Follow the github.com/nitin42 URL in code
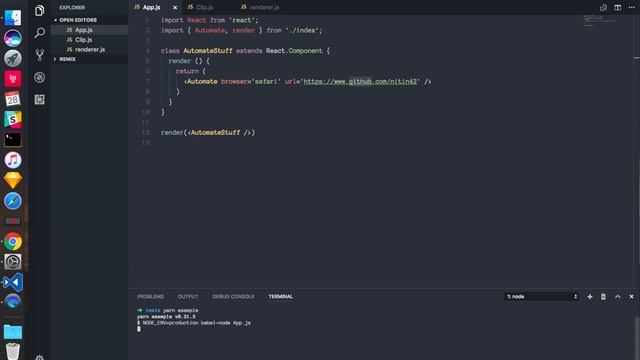The image size is (640, 360). (x=360, y=82)
